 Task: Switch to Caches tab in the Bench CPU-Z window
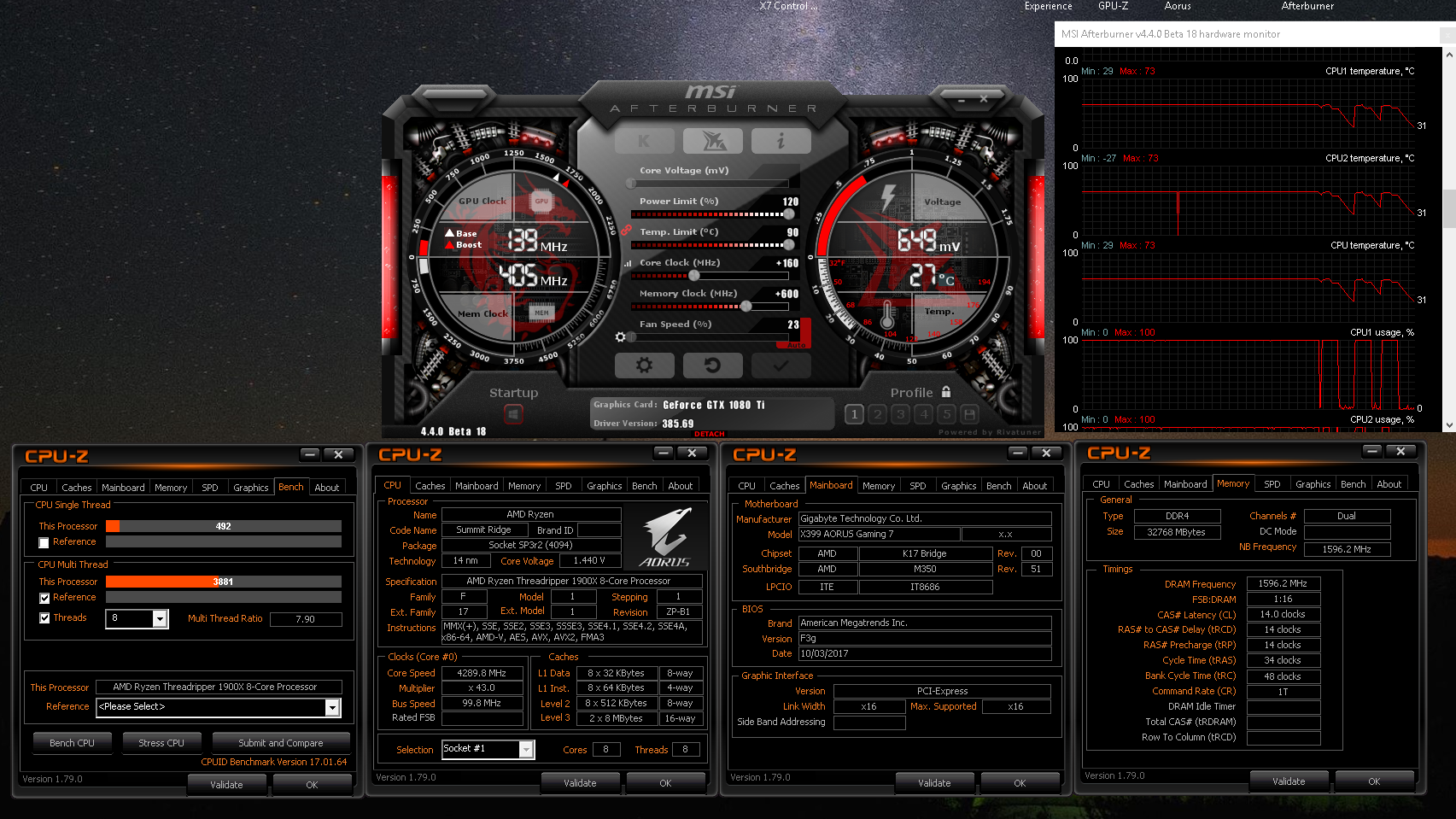pyautogui.click(x=76, y=488)
